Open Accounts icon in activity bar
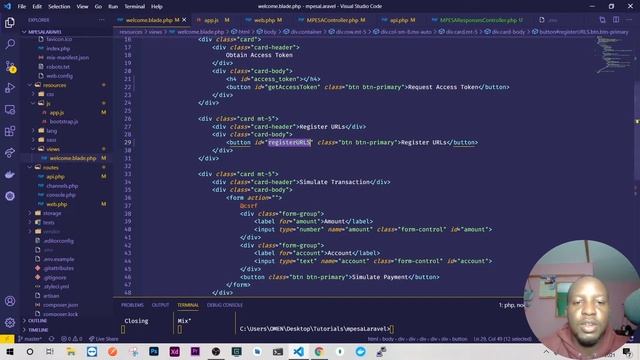Image resolution: width=640 pixels, height=360 pixels. tap(10, 301)
